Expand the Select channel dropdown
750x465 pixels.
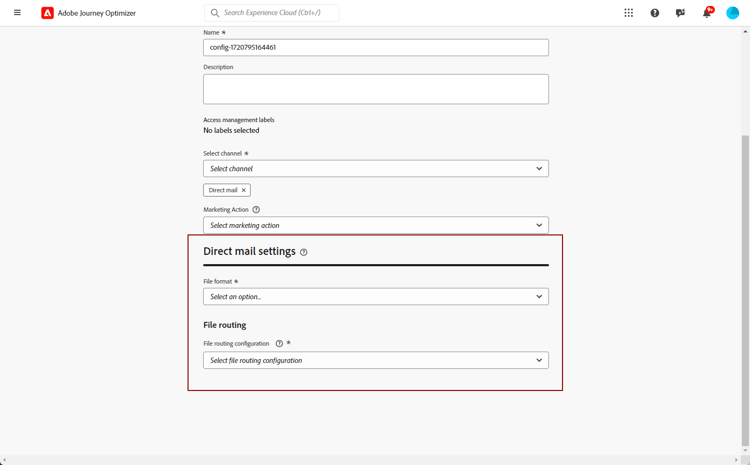point(375,169)
